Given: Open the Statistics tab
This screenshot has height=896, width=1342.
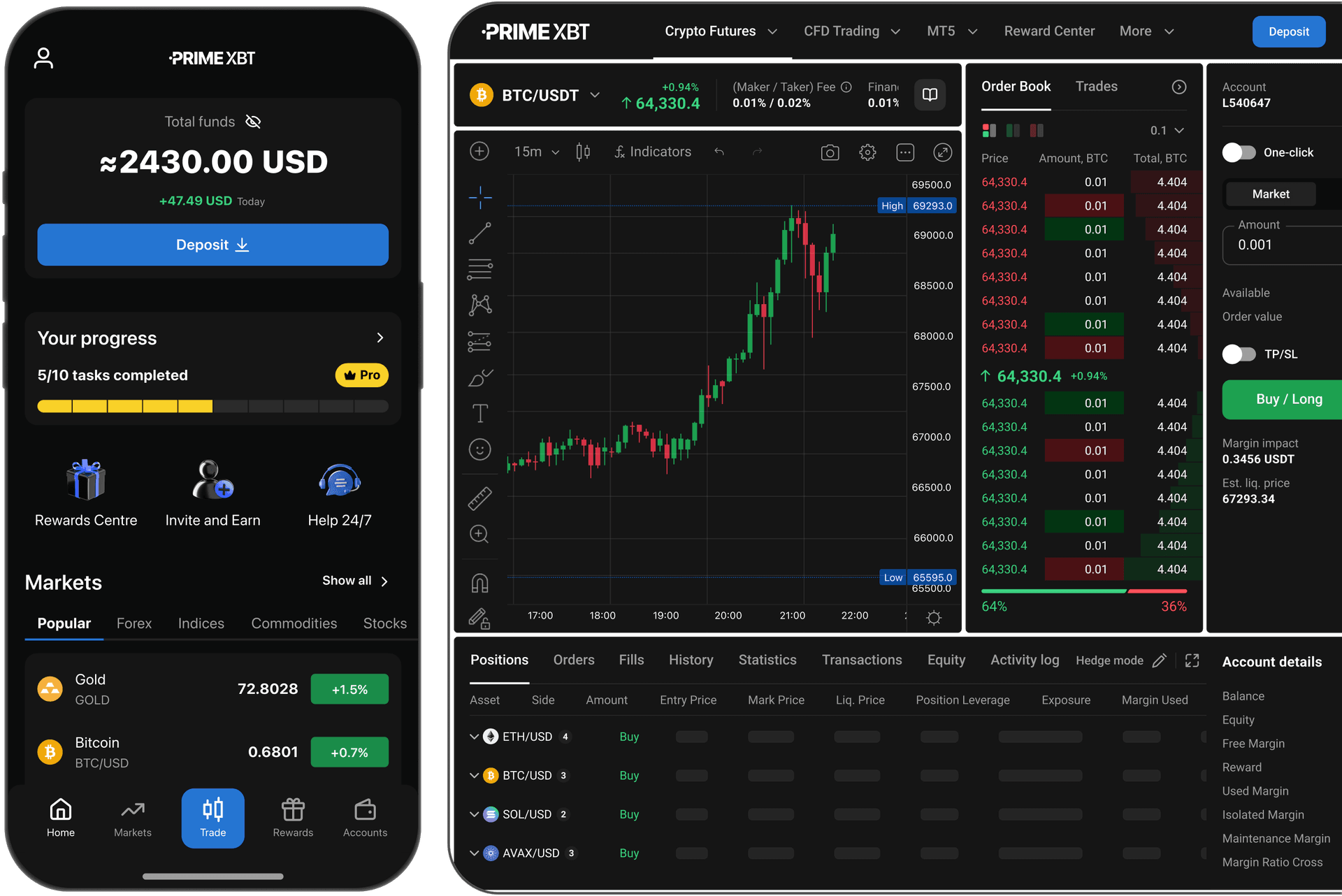Looking at the screenshot, I should tap(767, 660).
